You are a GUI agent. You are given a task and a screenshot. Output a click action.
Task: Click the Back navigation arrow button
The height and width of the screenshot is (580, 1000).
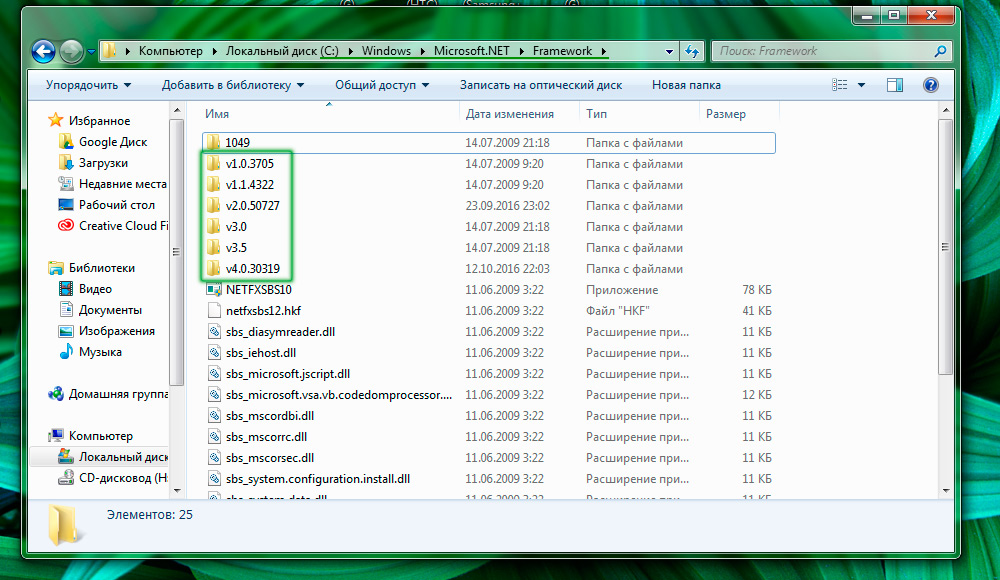[44, 51]
